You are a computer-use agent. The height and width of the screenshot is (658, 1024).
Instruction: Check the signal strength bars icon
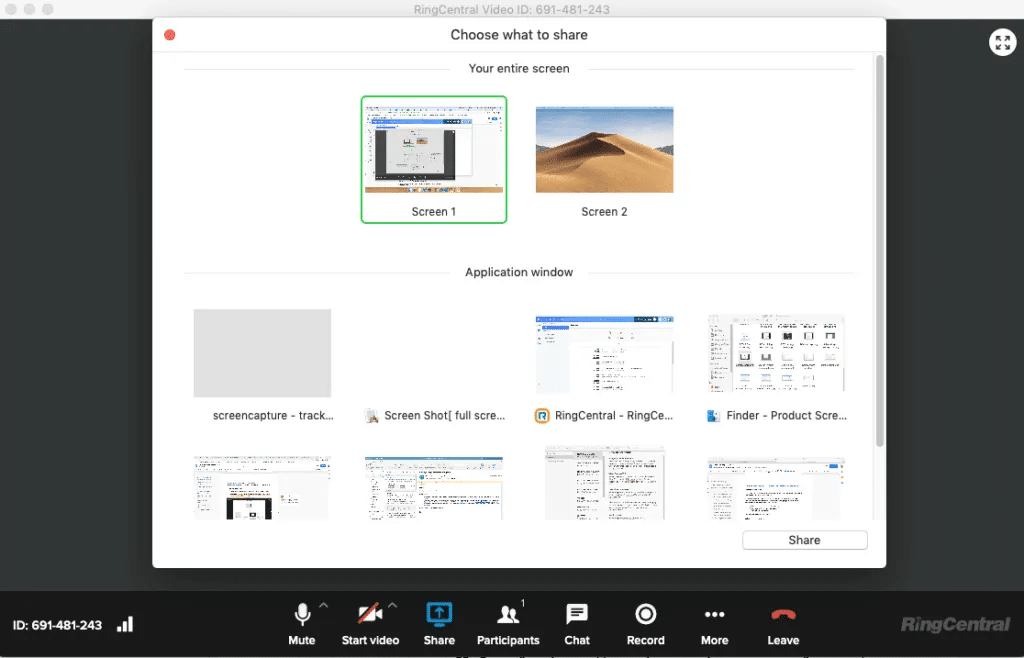pyautogui.click(x=125, y=625)
